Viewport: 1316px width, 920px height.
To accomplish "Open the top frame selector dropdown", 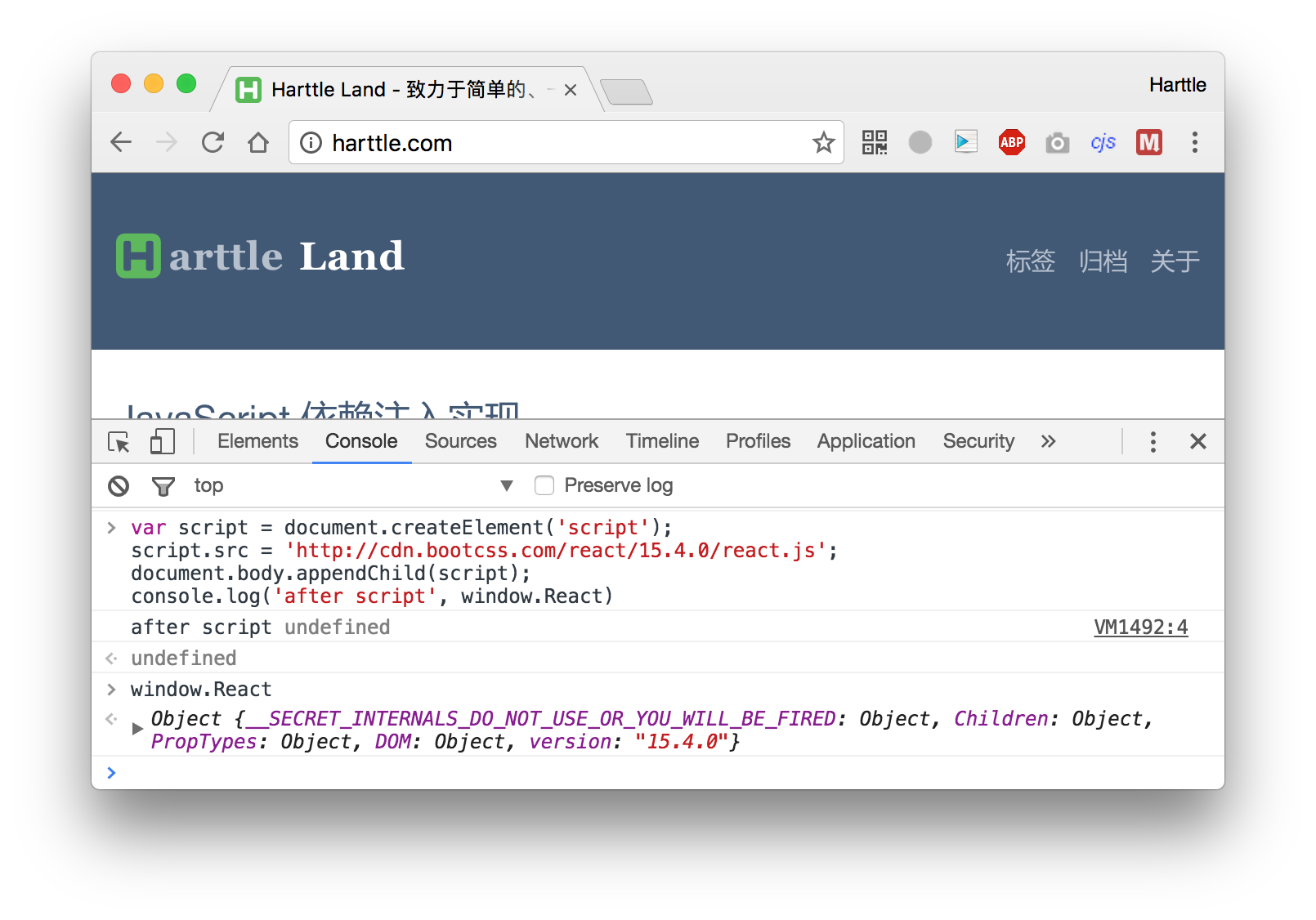I will (x=507, y=485).
